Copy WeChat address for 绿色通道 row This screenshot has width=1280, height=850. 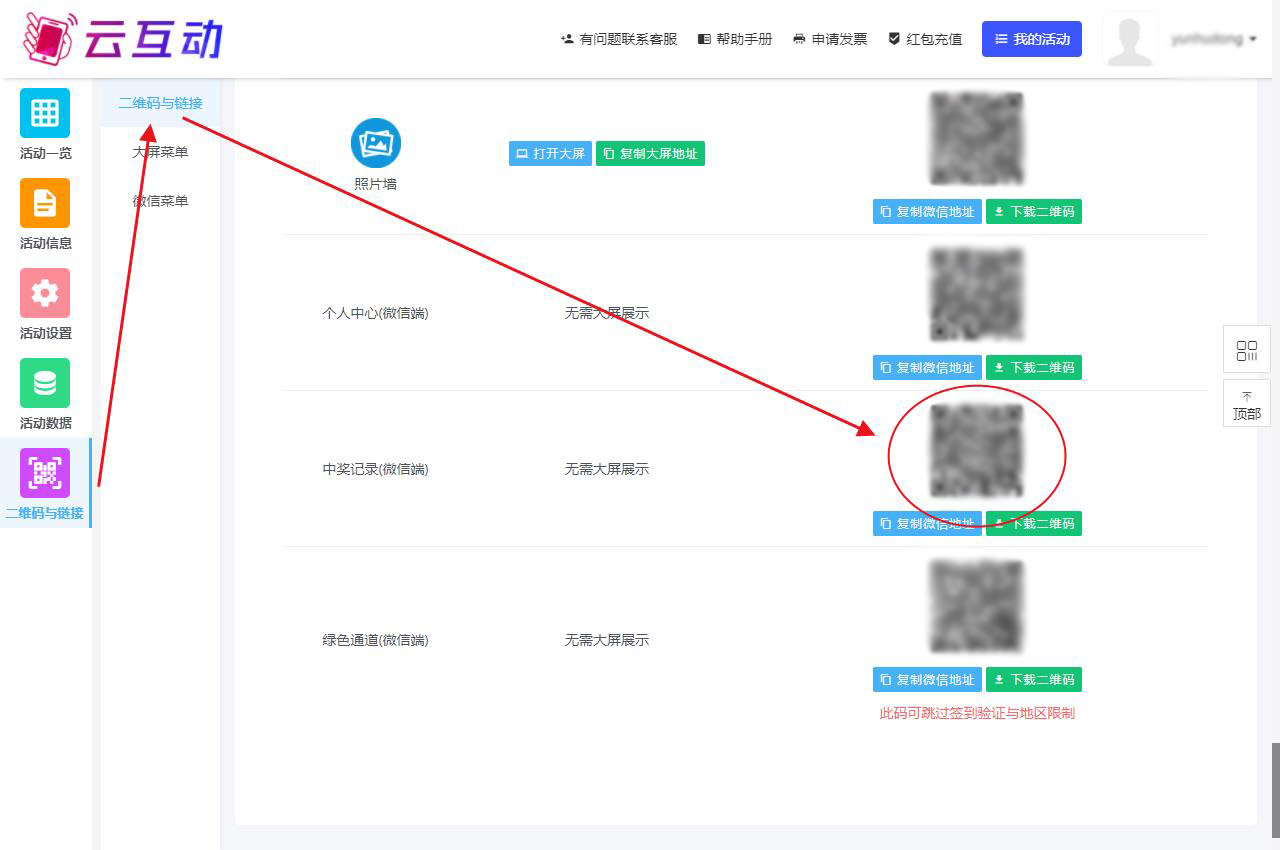coord(927,680)
